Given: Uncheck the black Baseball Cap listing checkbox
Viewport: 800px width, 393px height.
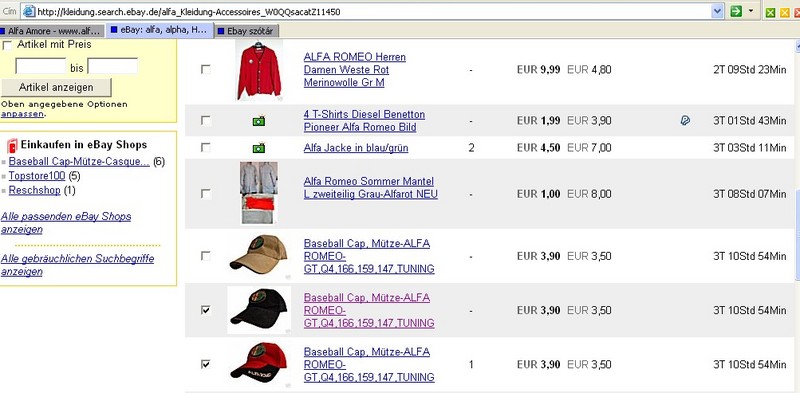Looking at the screenshot, I should (206, 310).
